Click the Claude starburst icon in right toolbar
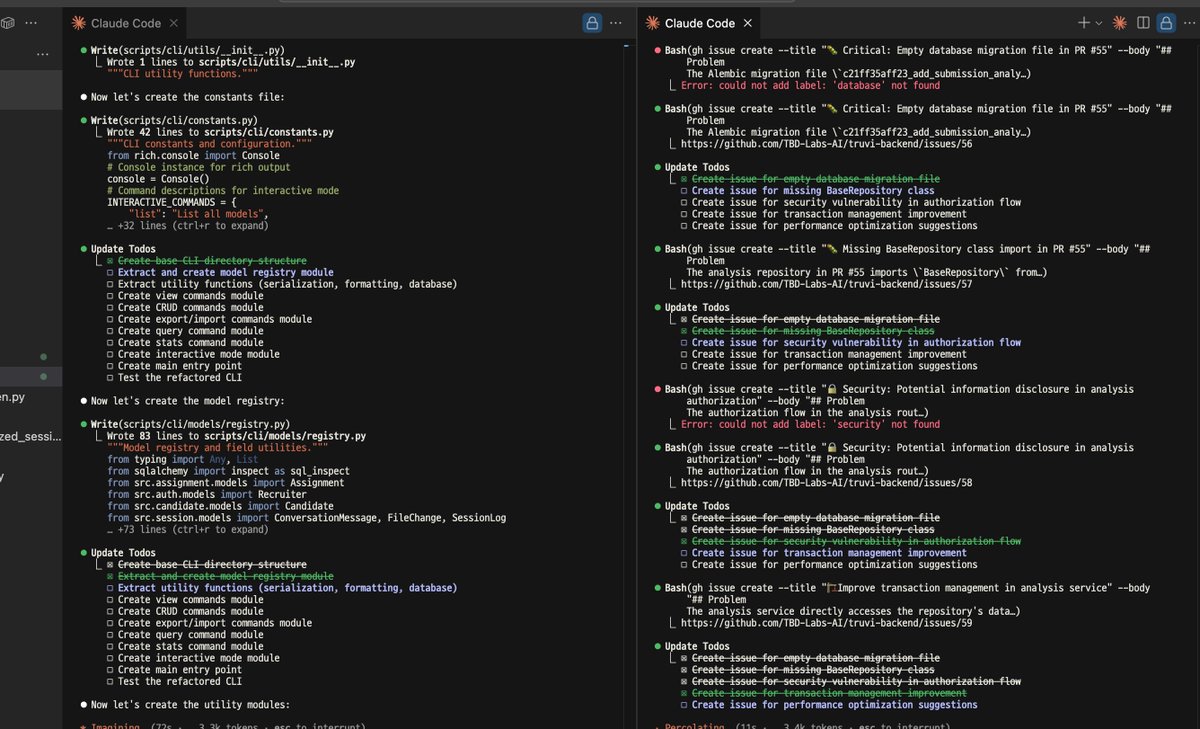Viewport: 1200px width, 729px height. [1120, 23]
